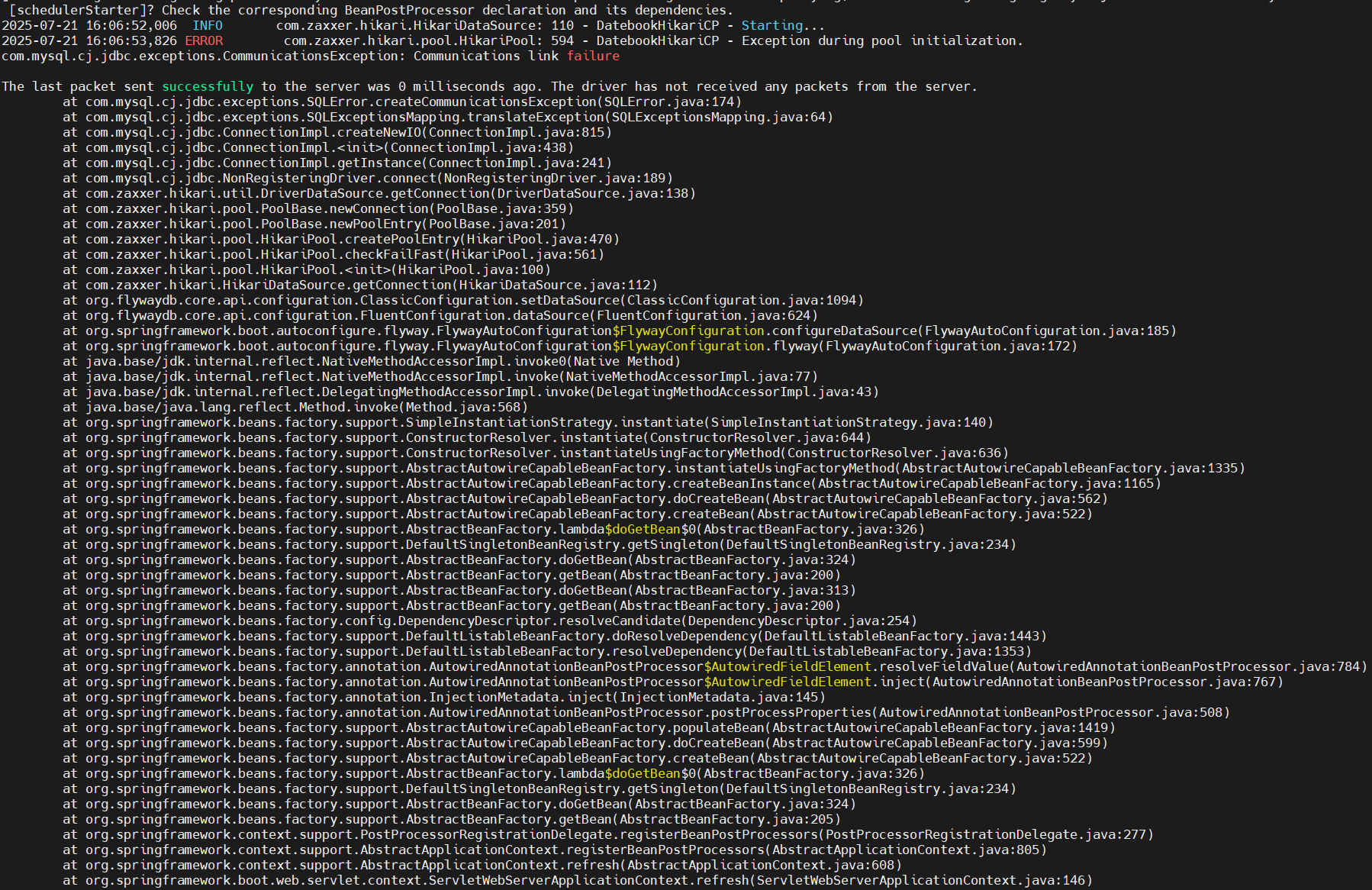Click DefaultListableBeanFactory.doResolveDependency line
The width and height of the screenshot is (1372, 890).
click(555, 637)
